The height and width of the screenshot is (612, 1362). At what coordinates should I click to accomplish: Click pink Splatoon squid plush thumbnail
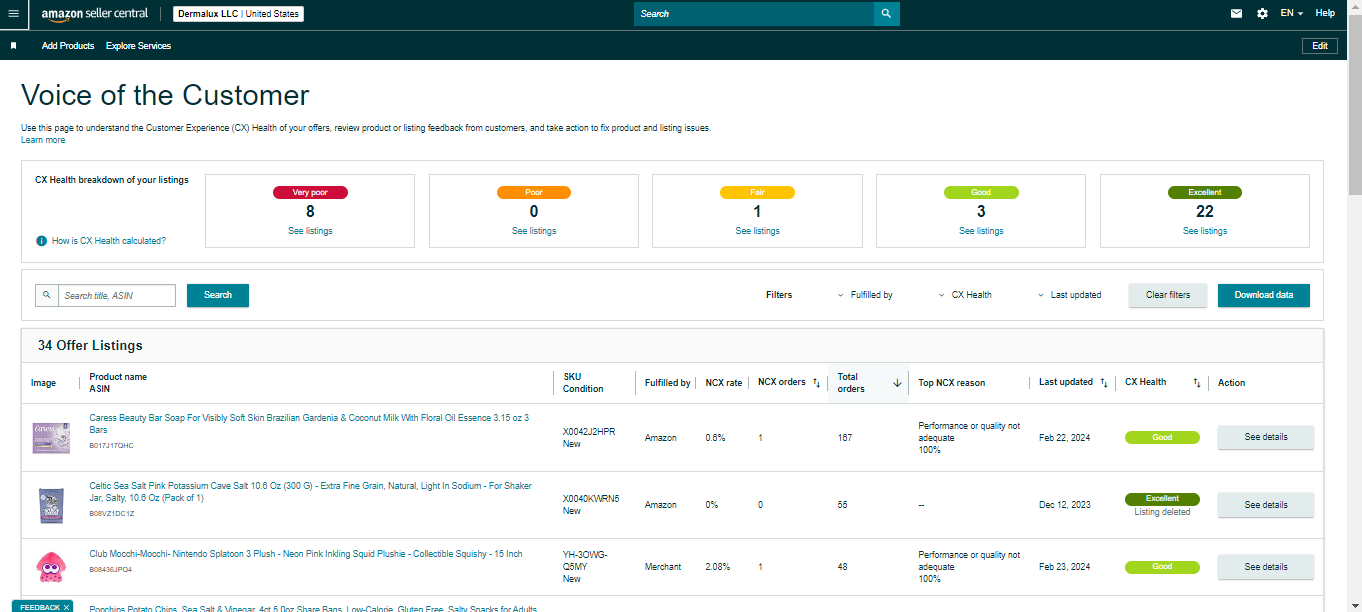point(51,567)
